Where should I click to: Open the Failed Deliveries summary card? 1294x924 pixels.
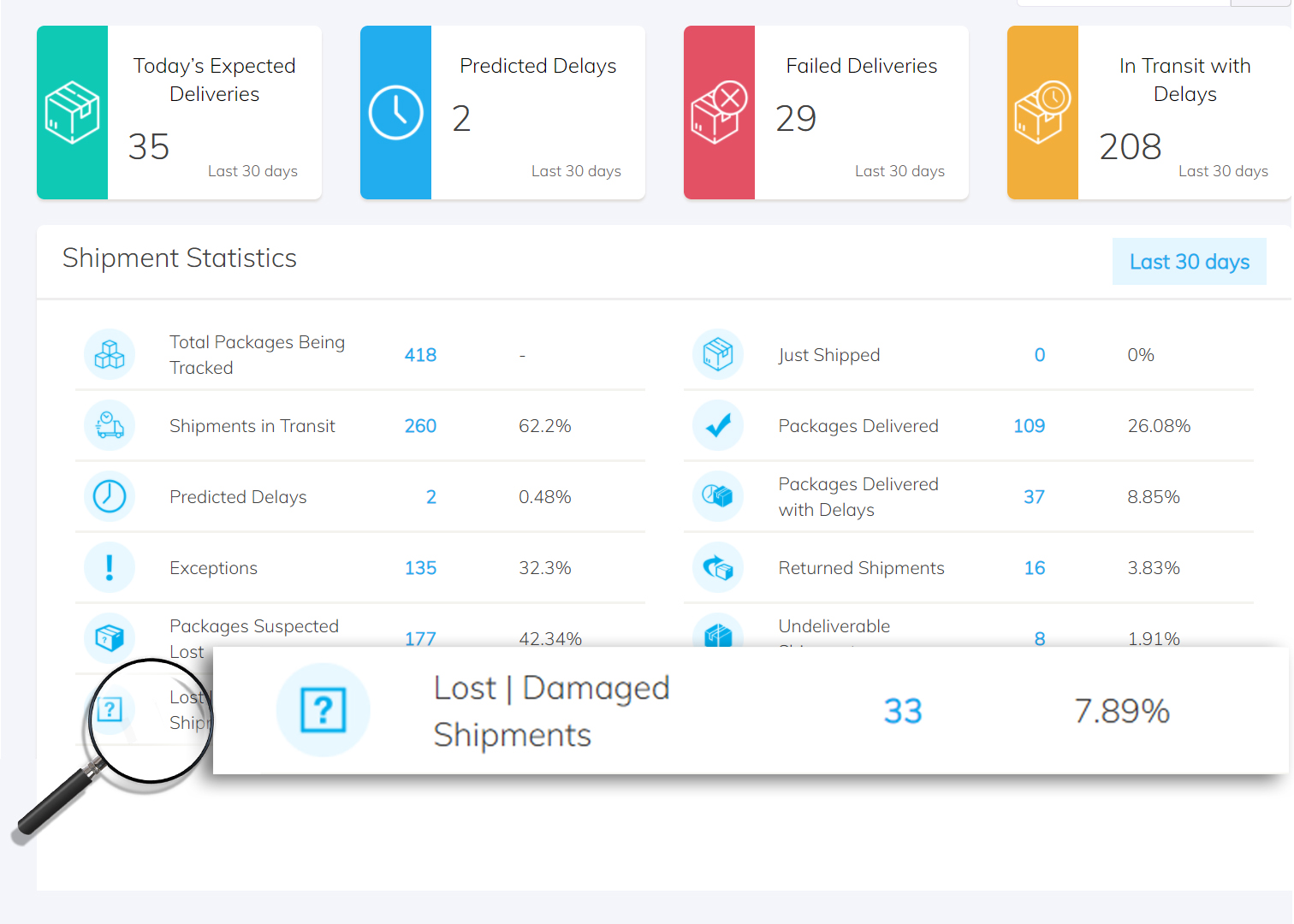861,113
